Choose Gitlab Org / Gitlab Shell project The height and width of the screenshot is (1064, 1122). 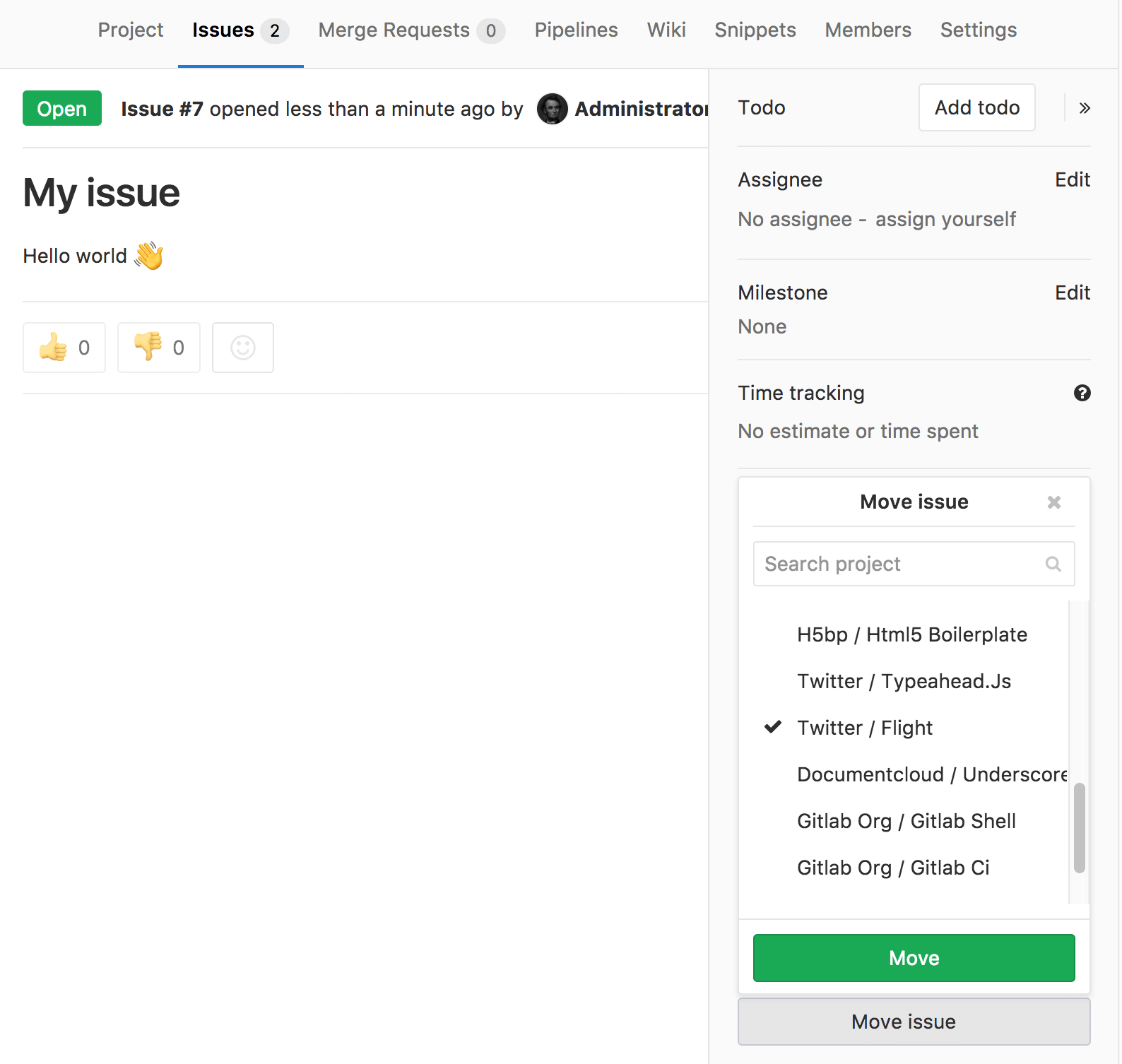(x=906, y=821)
